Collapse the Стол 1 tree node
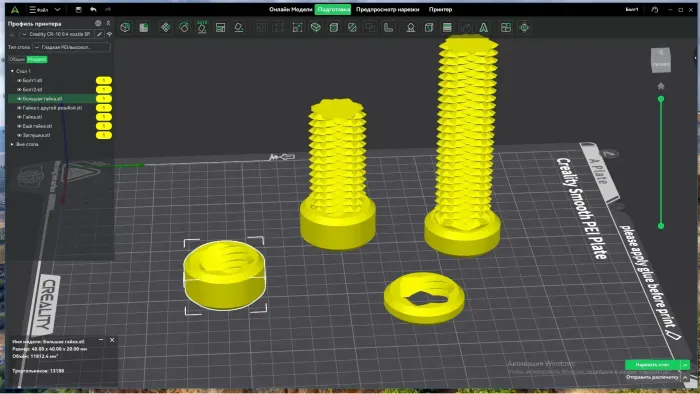The width and height of the screenshot is (700, 394). point(12,71)
